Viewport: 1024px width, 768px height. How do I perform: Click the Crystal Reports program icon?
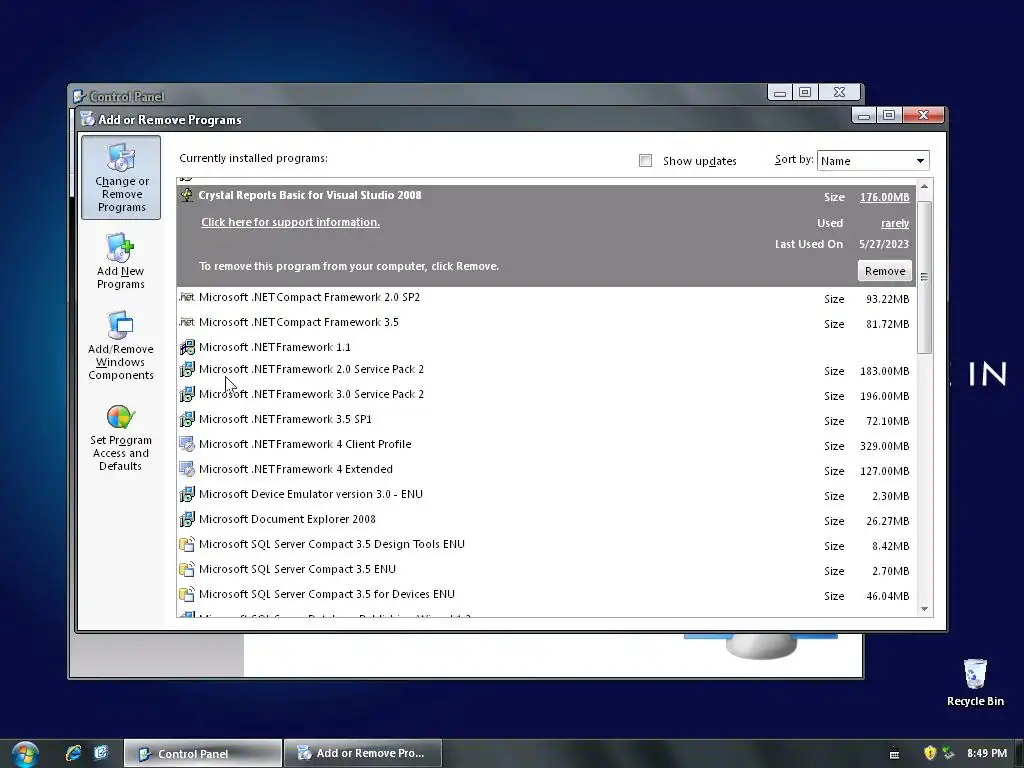coord(187,195)
